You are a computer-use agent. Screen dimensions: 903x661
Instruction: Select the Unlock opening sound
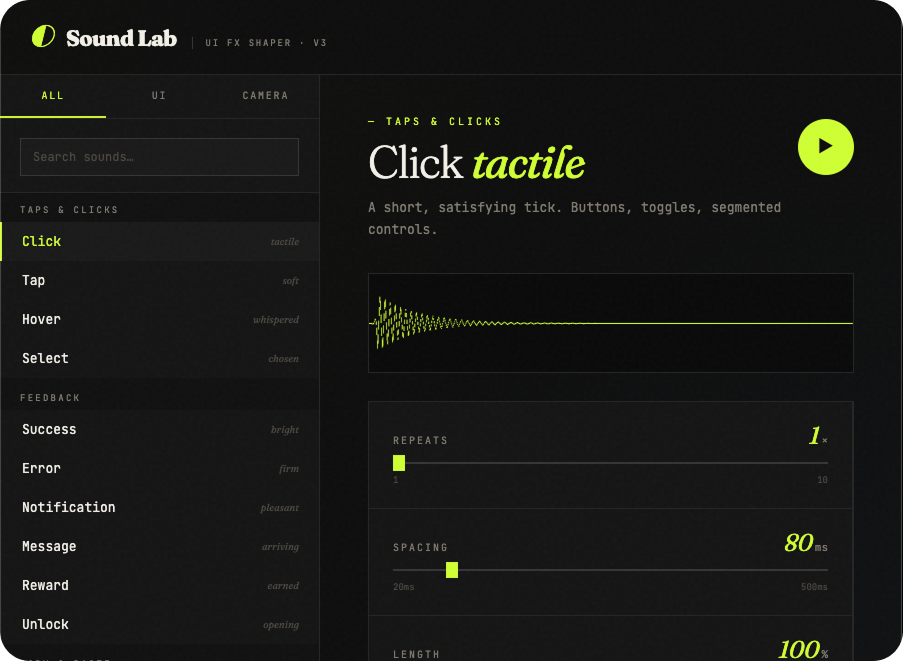coord(160,625)
